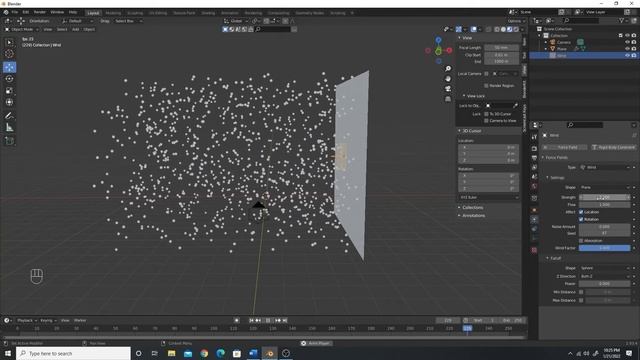Select the Cursor tool in left toolbar
Viewport: 640px width, 360px height.
(9, 54)
